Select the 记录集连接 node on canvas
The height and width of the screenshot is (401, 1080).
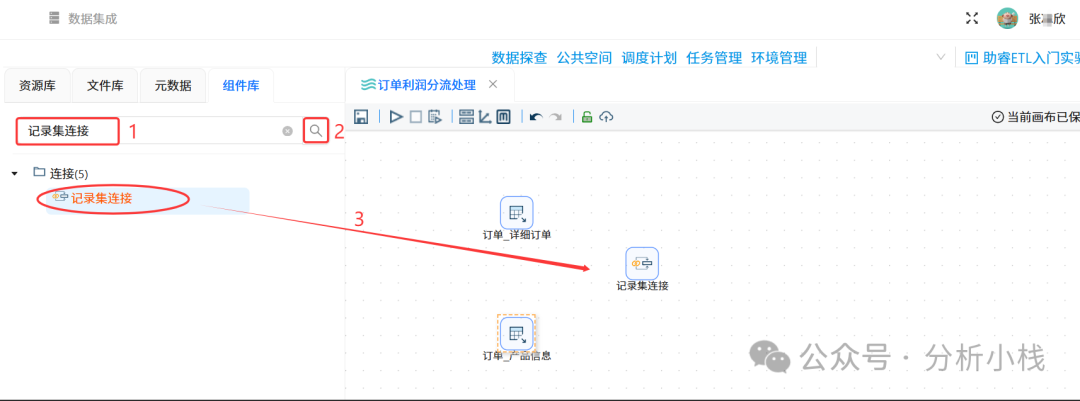(x=642, y=264)
